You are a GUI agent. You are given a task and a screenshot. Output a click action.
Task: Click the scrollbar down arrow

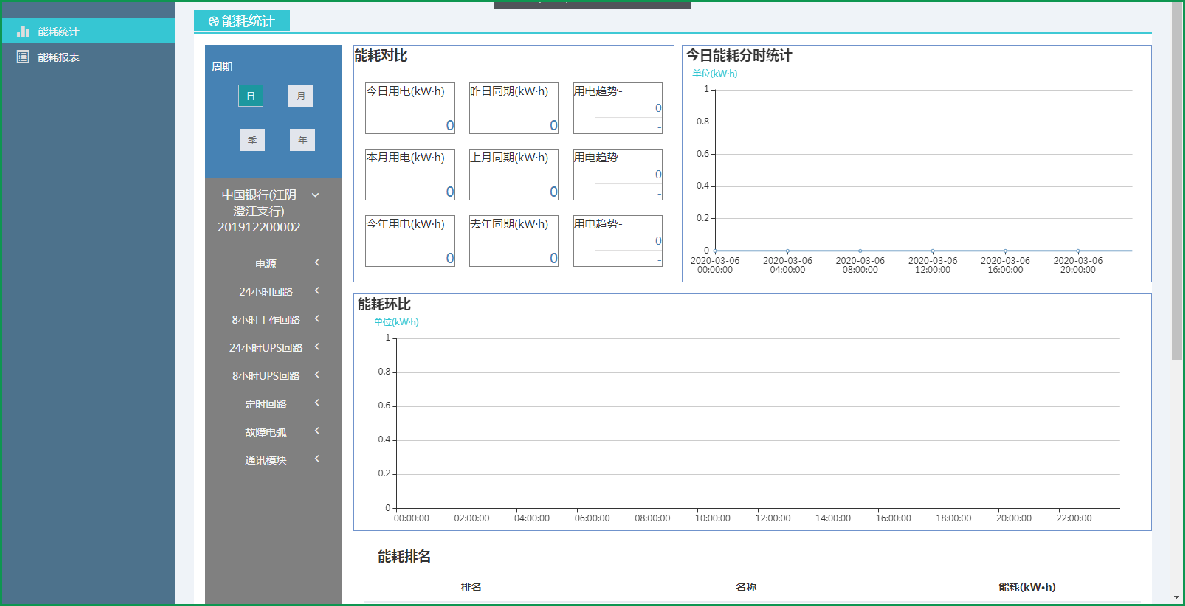coord(1177,598)
